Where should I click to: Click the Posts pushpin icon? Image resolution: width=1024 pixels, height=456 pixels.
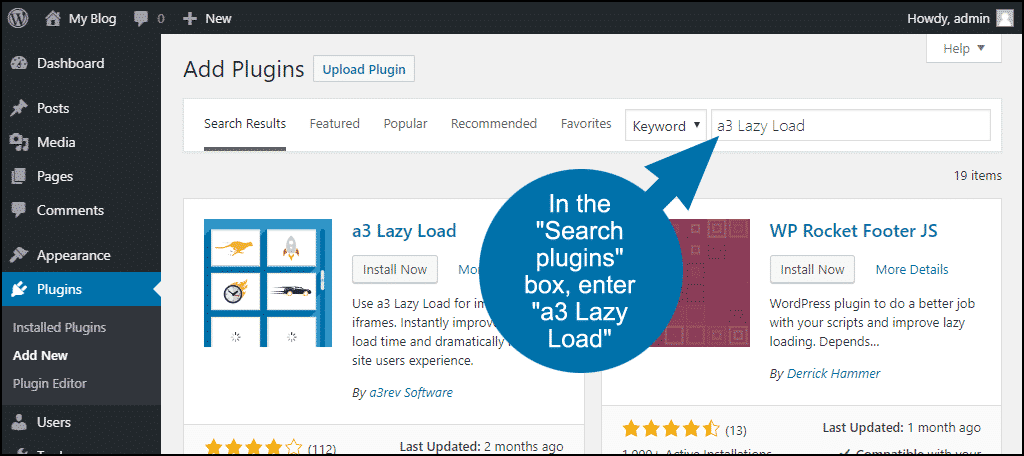point(20,108)
